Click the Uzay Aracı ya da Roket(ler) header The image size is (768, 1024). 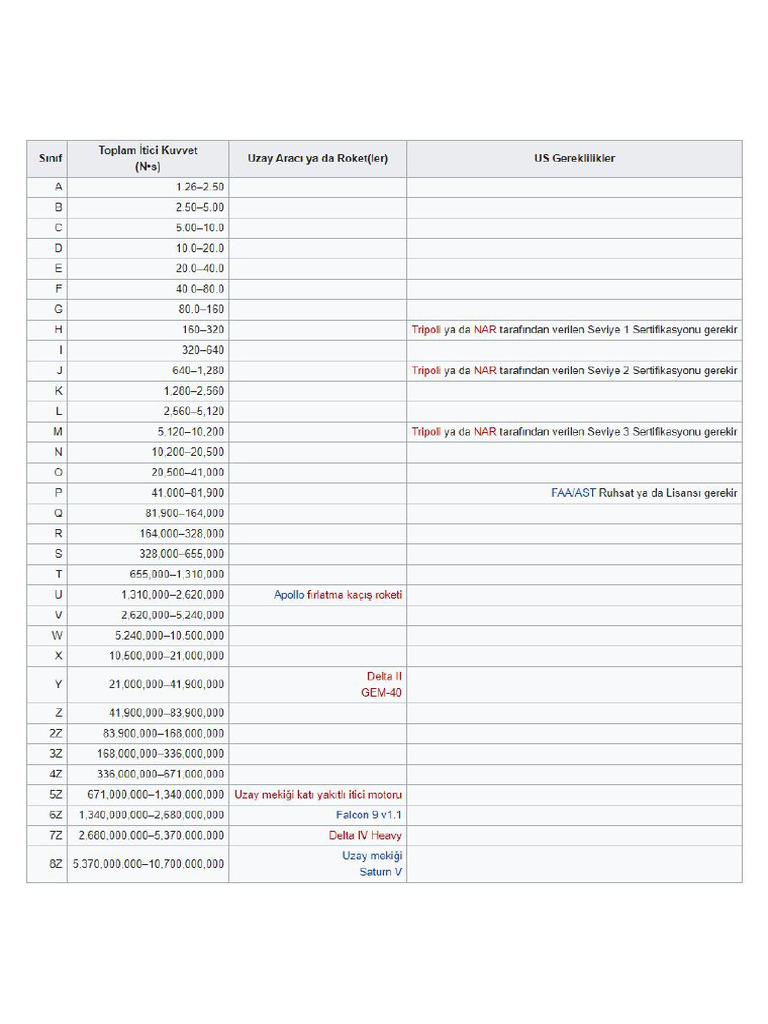[x=317, y=159]
